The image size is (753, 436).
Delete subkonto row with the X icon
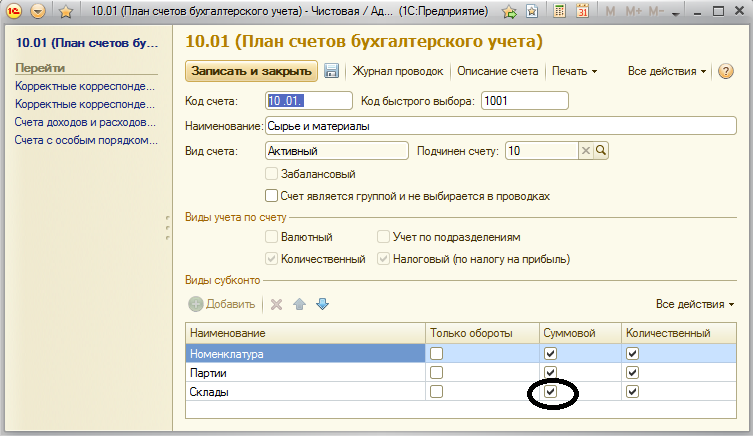276,304
